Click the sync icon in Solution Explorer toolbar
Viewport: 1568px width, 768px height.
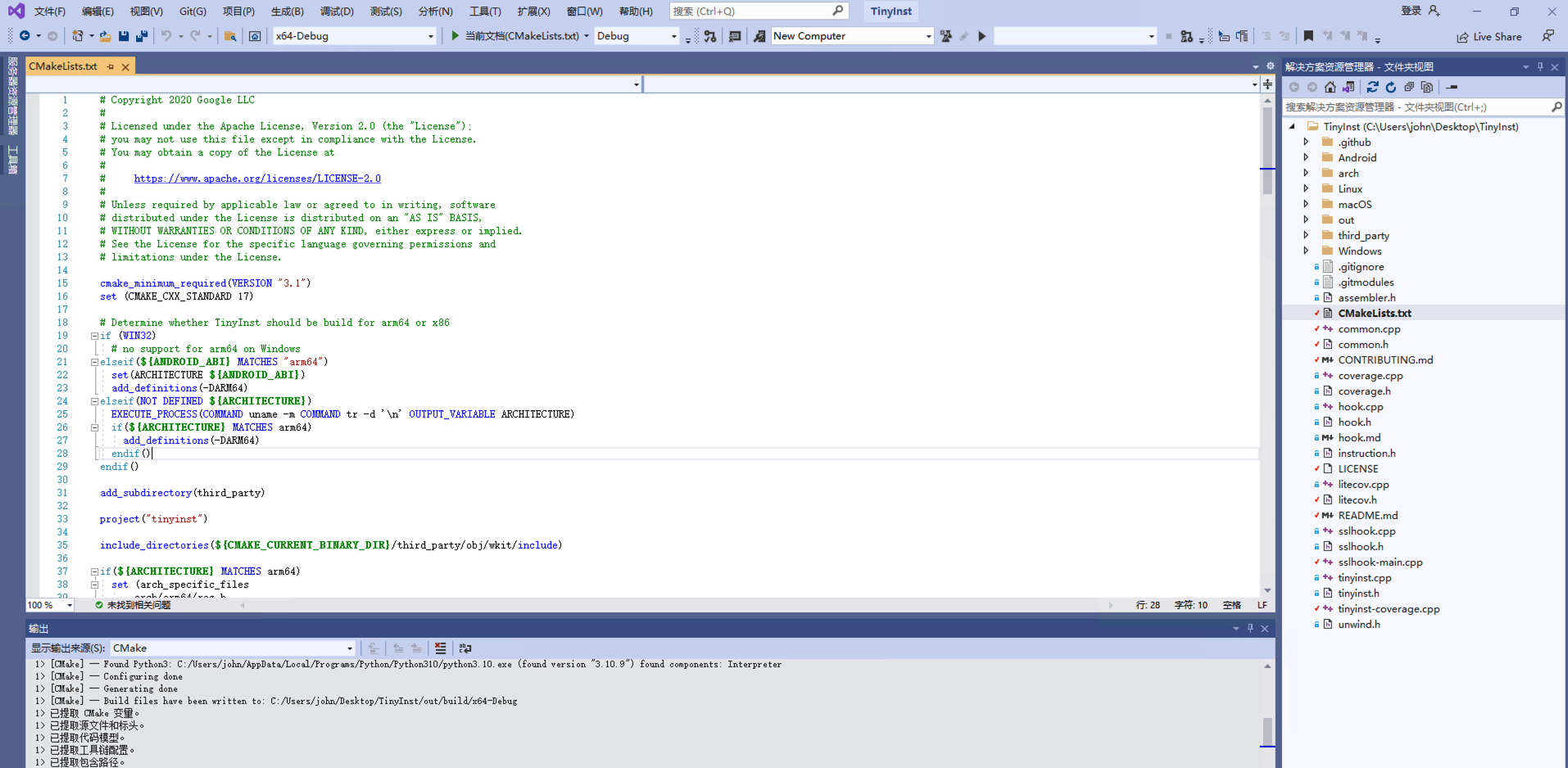click(x=1372, y=87)
